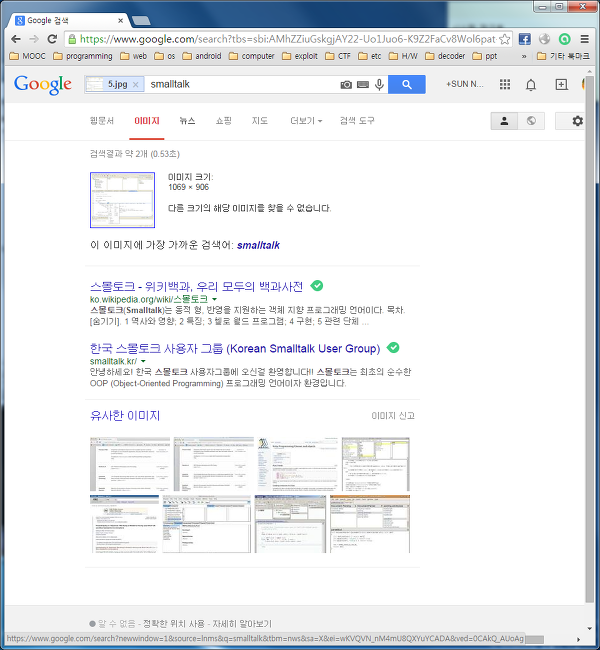The width and height of the screenshot is (600, 650).
Task: Open the decoder bookmark folder
Action: (445, 56)
